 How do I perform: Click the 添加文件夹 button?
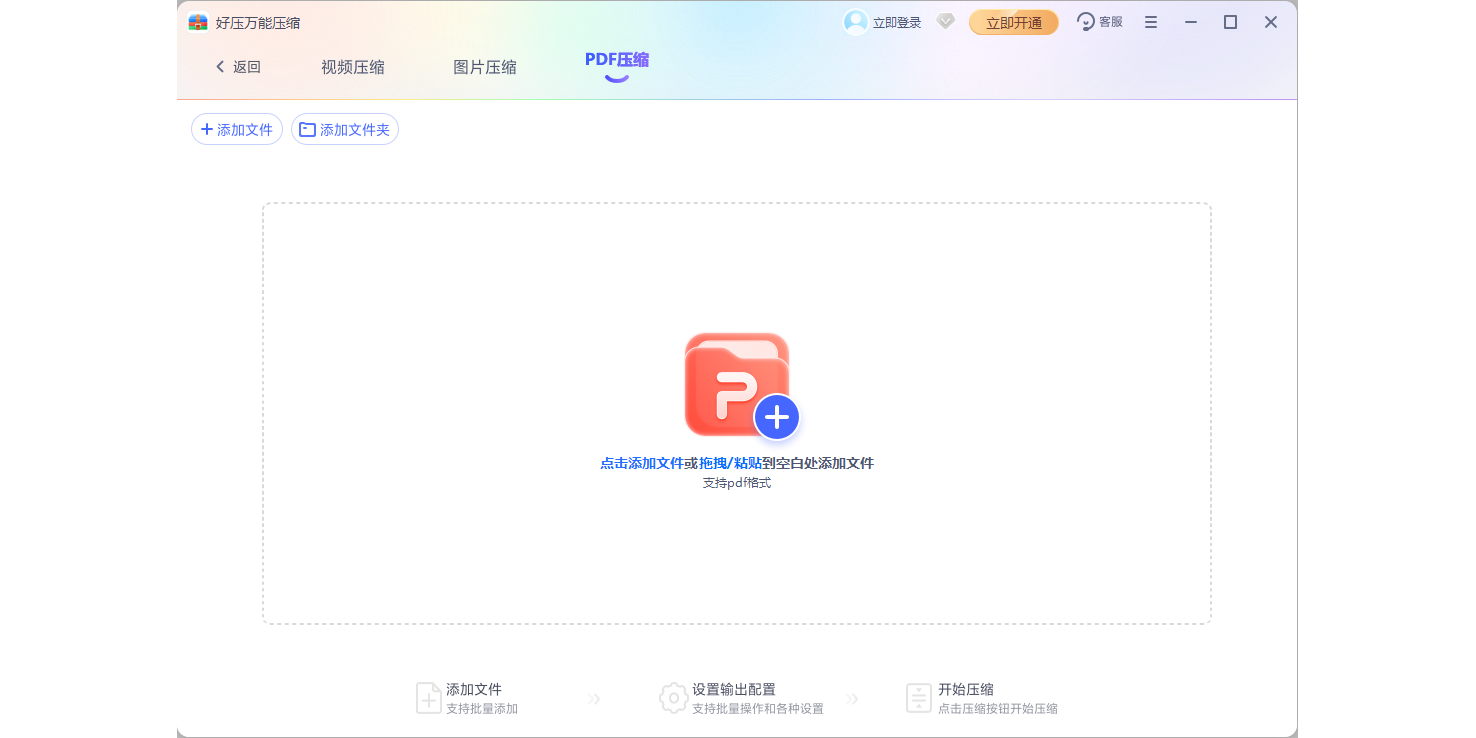(345, 130)
